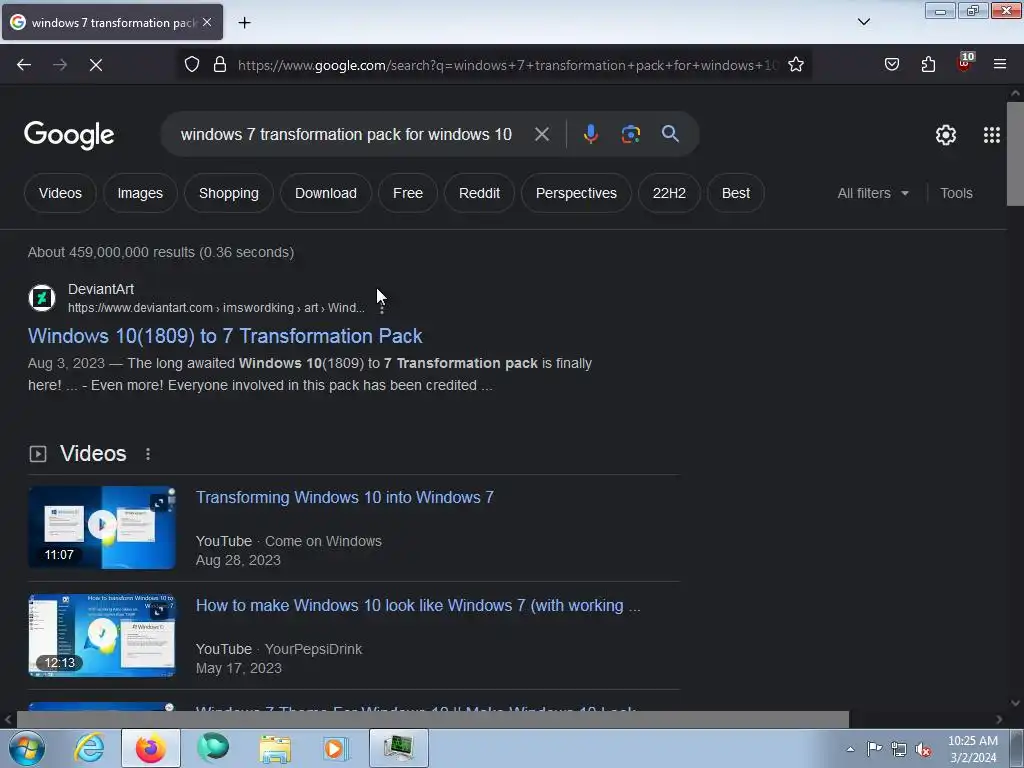Open Windows 10(1809) to 7 Transformation Pack
Viewport: 1024px width, 768px height.
[225, 336]
